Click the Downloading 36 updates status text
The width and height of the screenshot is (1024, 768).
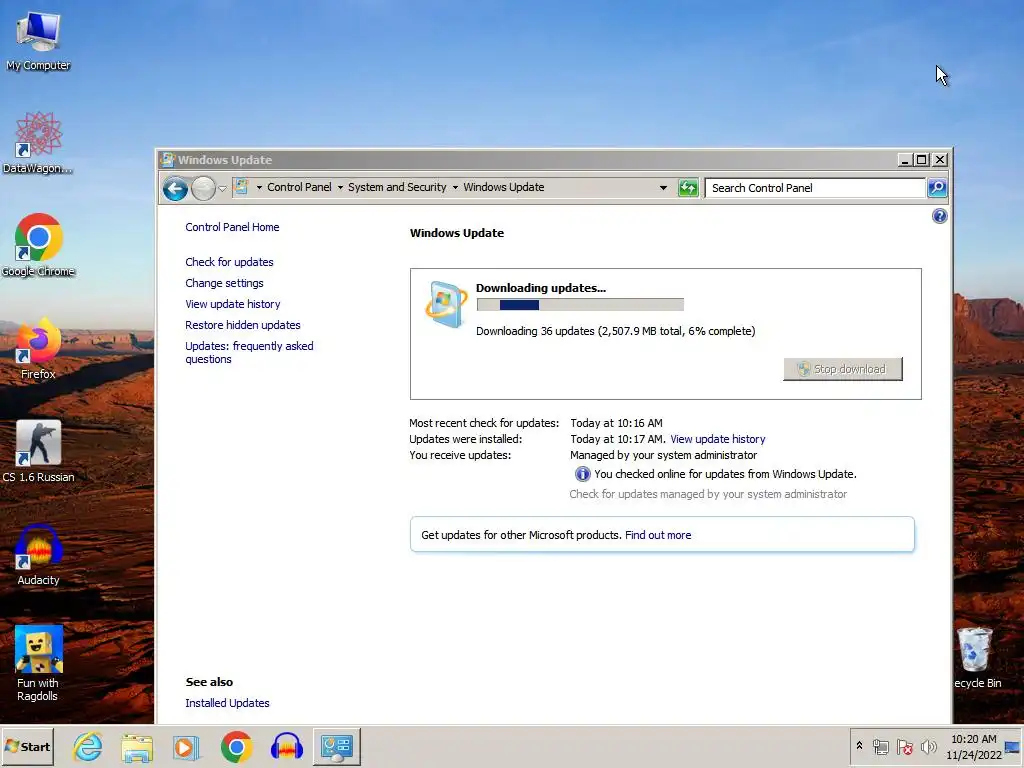tap(615, 331)
